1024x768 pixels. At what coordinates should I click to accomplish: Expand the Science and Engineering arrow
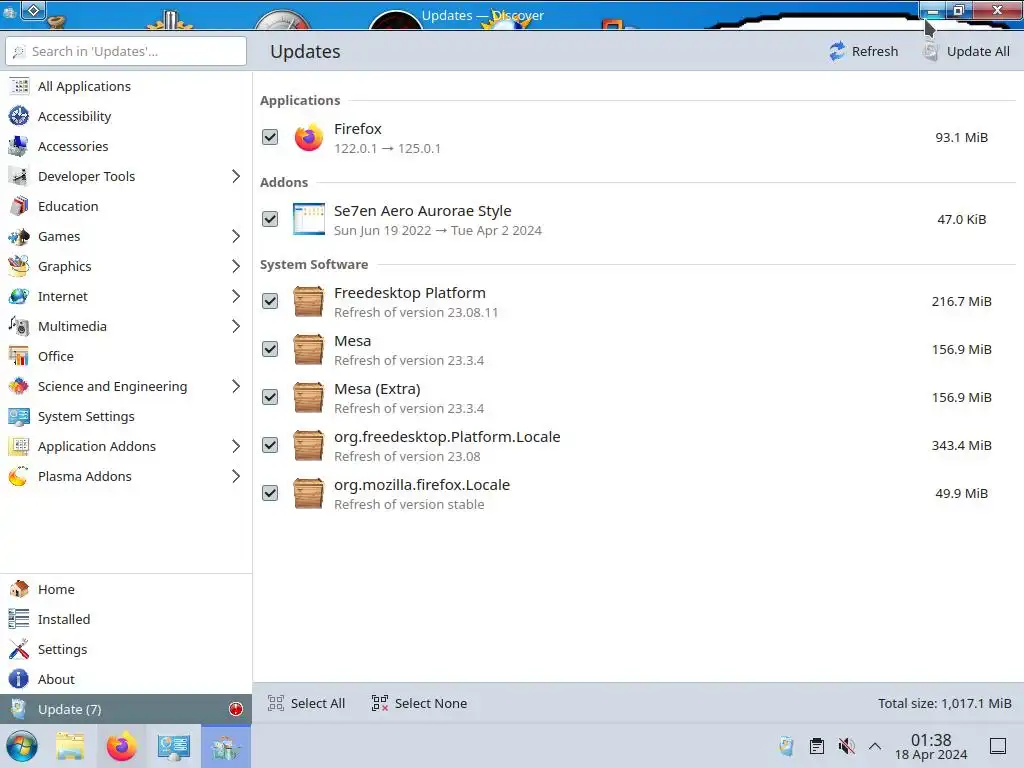236,387
